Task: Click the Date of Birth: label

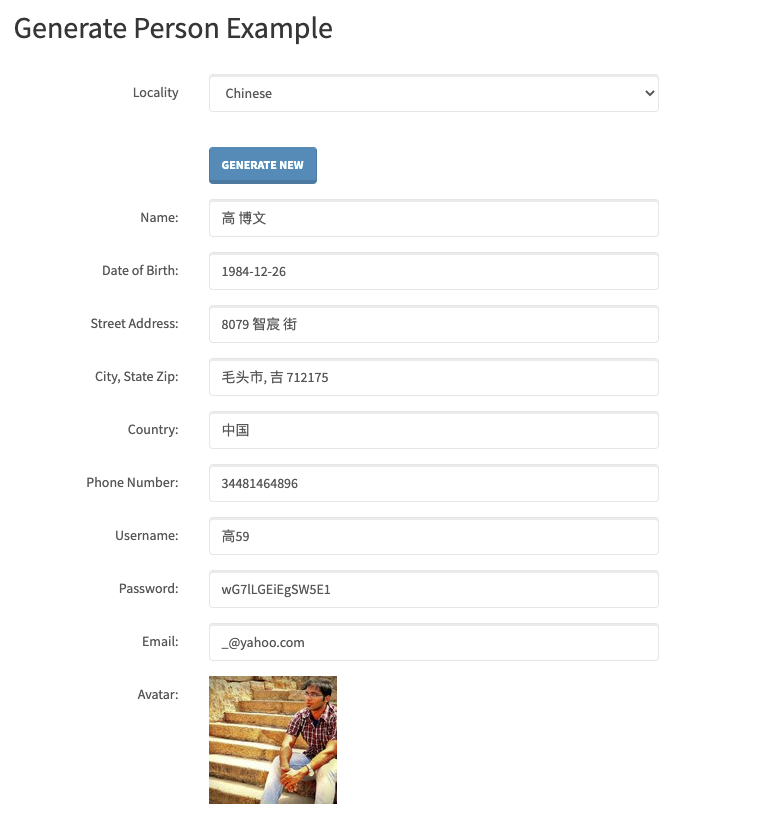Action: 140,271
